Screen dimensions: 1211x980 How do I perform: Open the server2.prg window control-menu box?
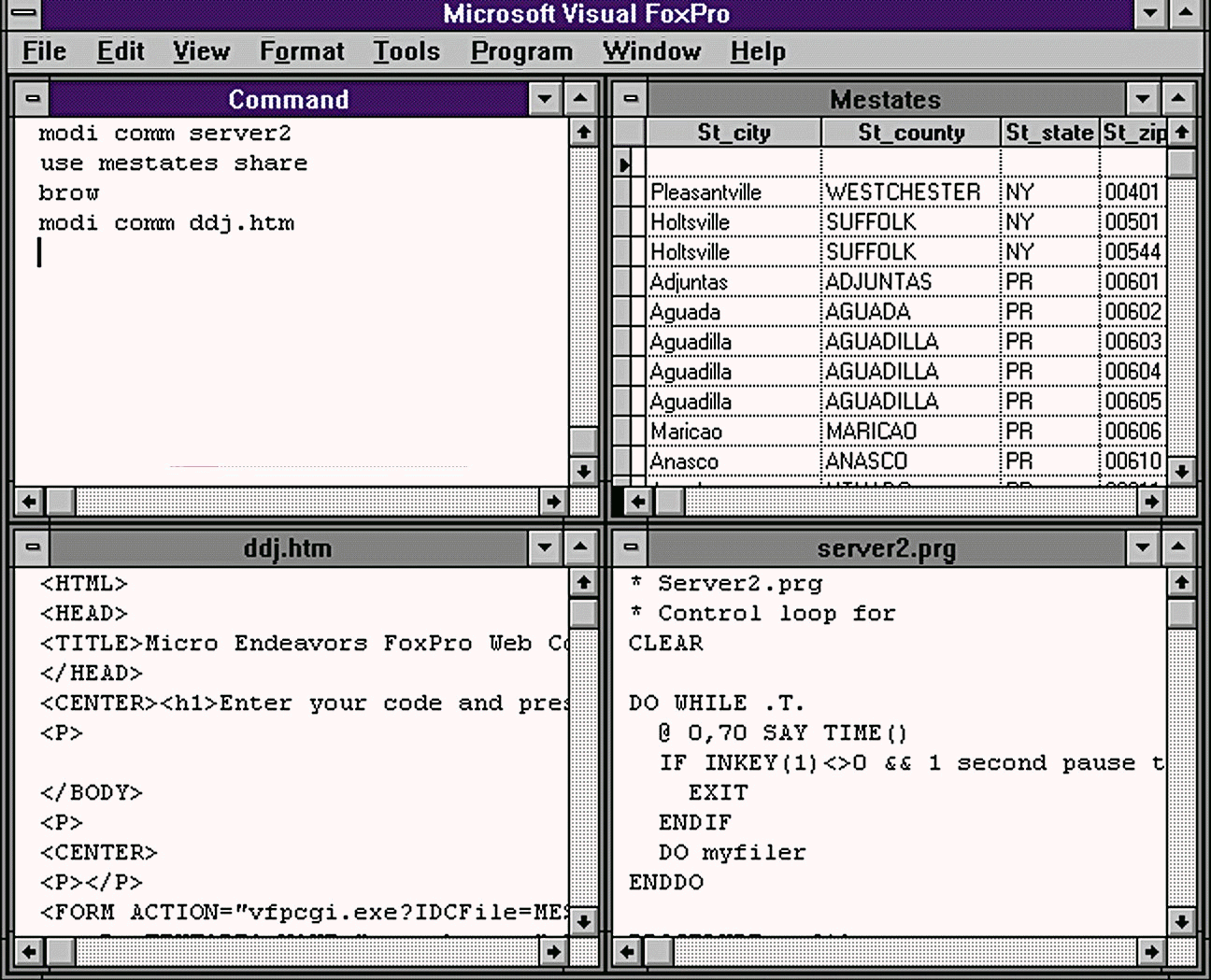(631, 547)
